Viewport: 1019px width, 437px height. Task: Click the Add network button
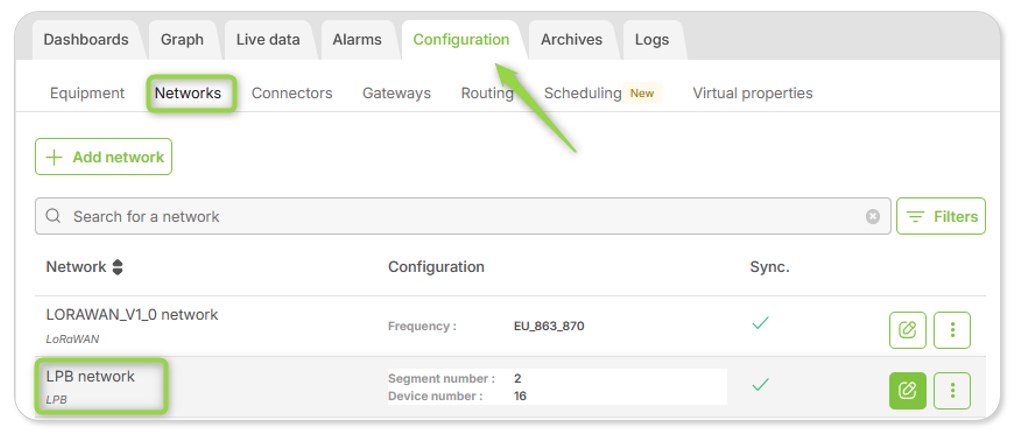point(103,157)
